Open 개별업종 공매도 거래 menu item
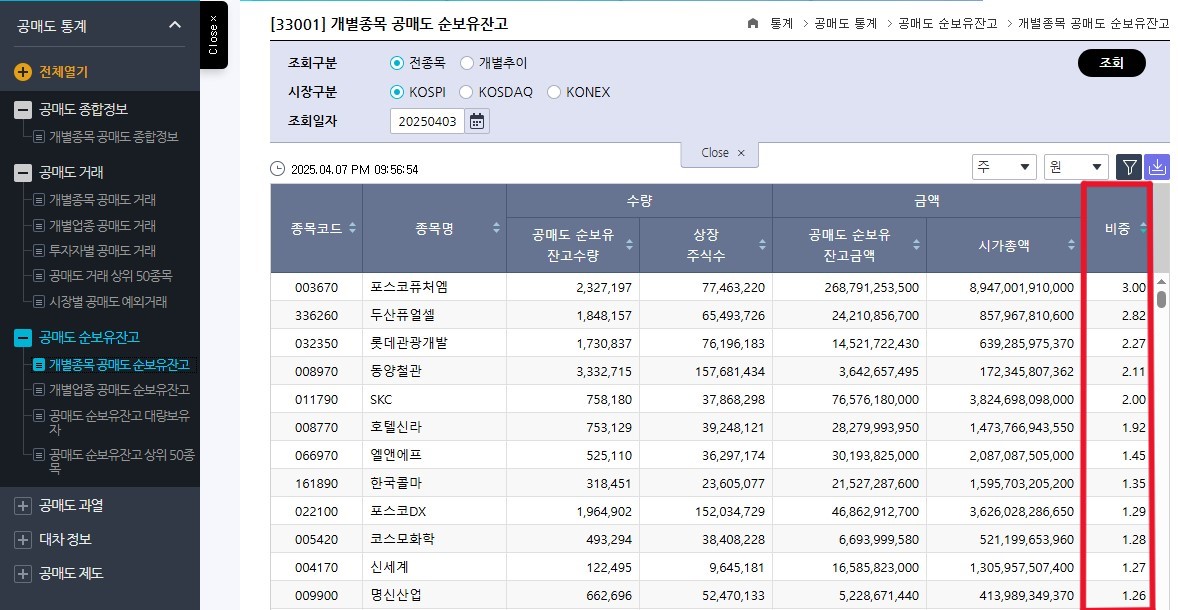Viewport: 1178px width, 610px height. (103, 225)
